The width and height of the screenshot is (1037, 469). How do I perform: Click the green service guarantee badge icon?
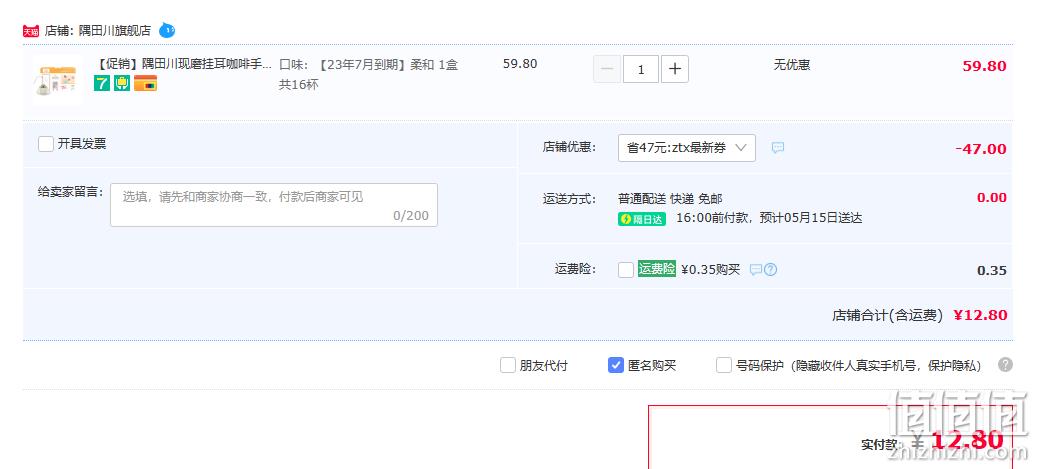[122, 83]
